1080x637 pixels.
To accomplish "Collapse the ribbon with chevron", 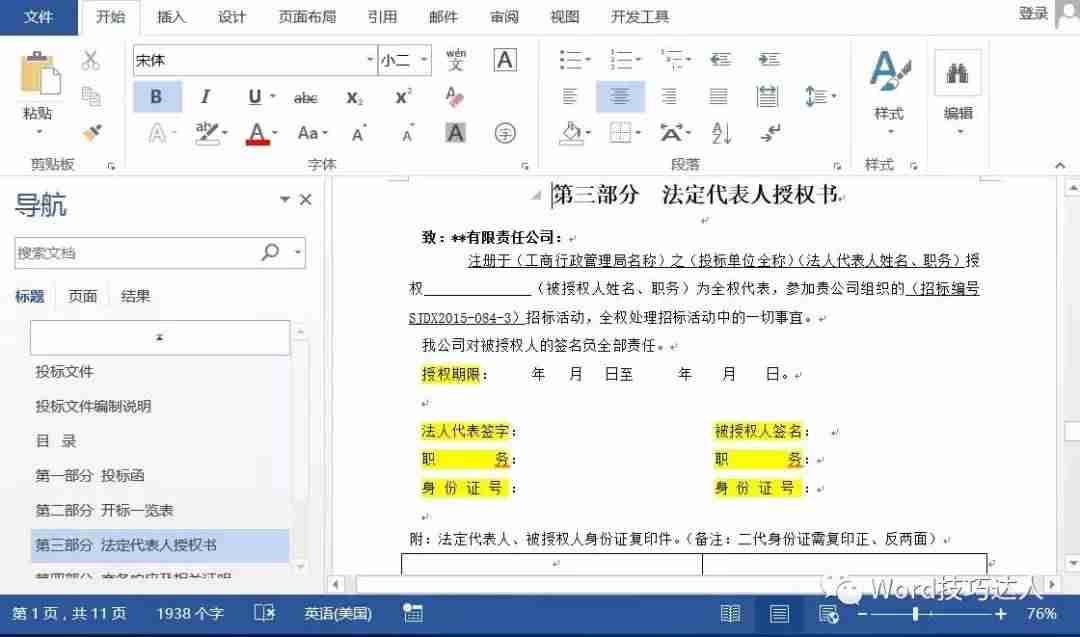I will click(x=1060, y=165).
